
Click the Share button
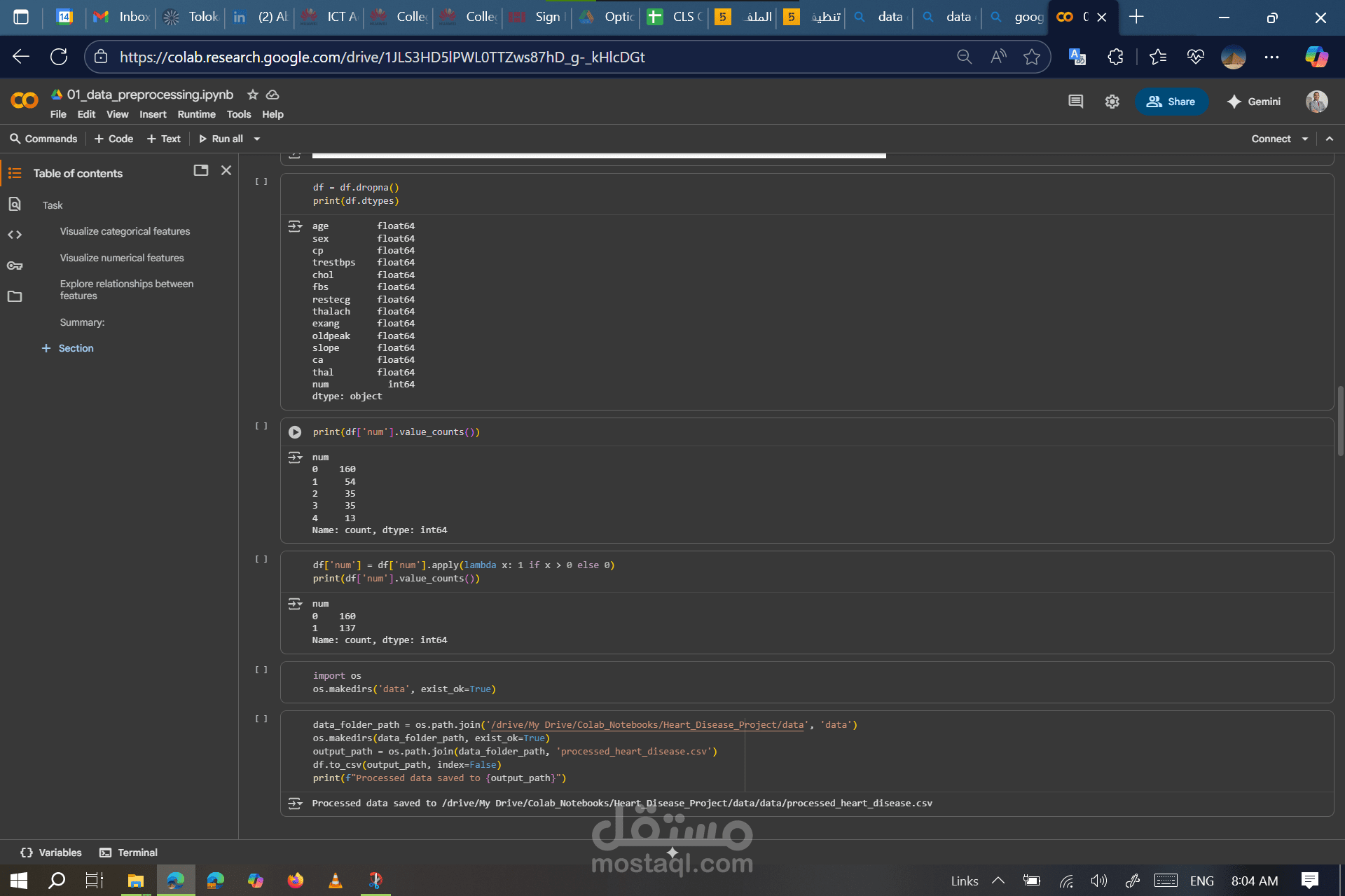[x=1171, y=102]
